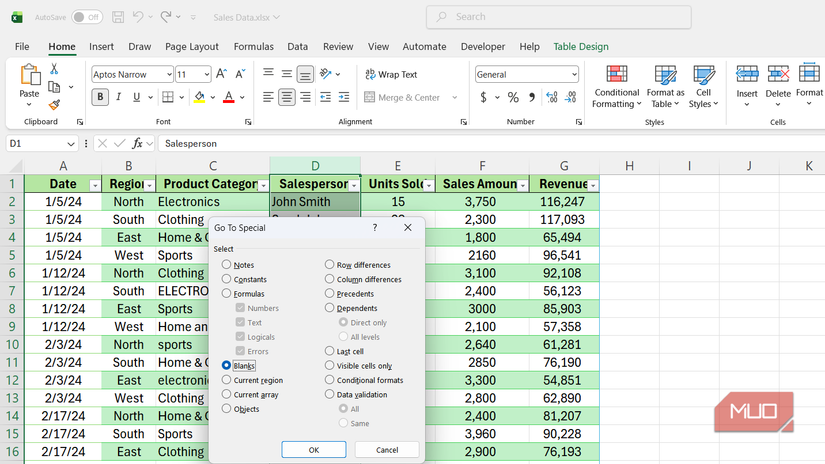825x464 pixels.
Task: Click Increase Decimal icon
Action: pyautogui.click(x=551, y=97)
